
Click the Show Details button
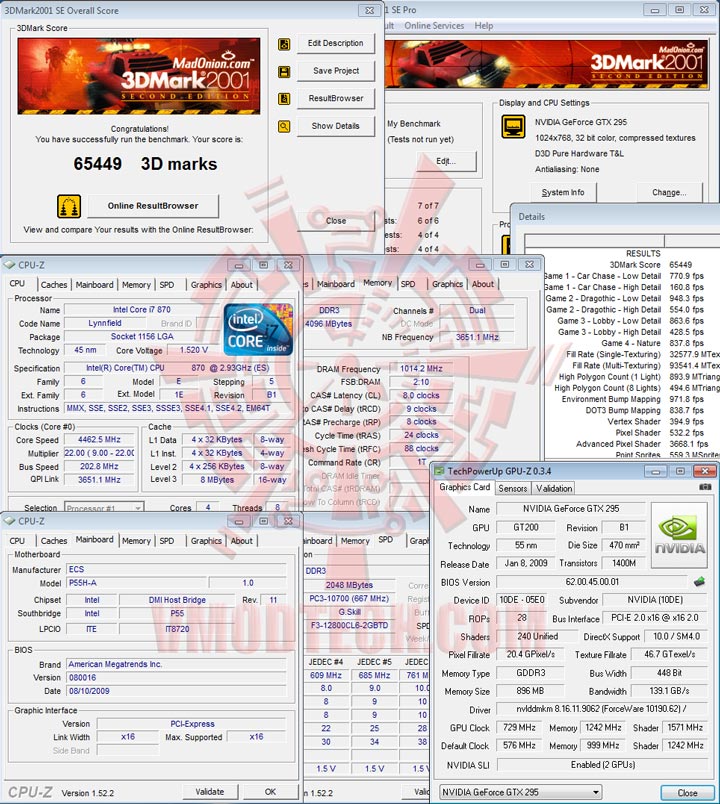tap(336, 126)
